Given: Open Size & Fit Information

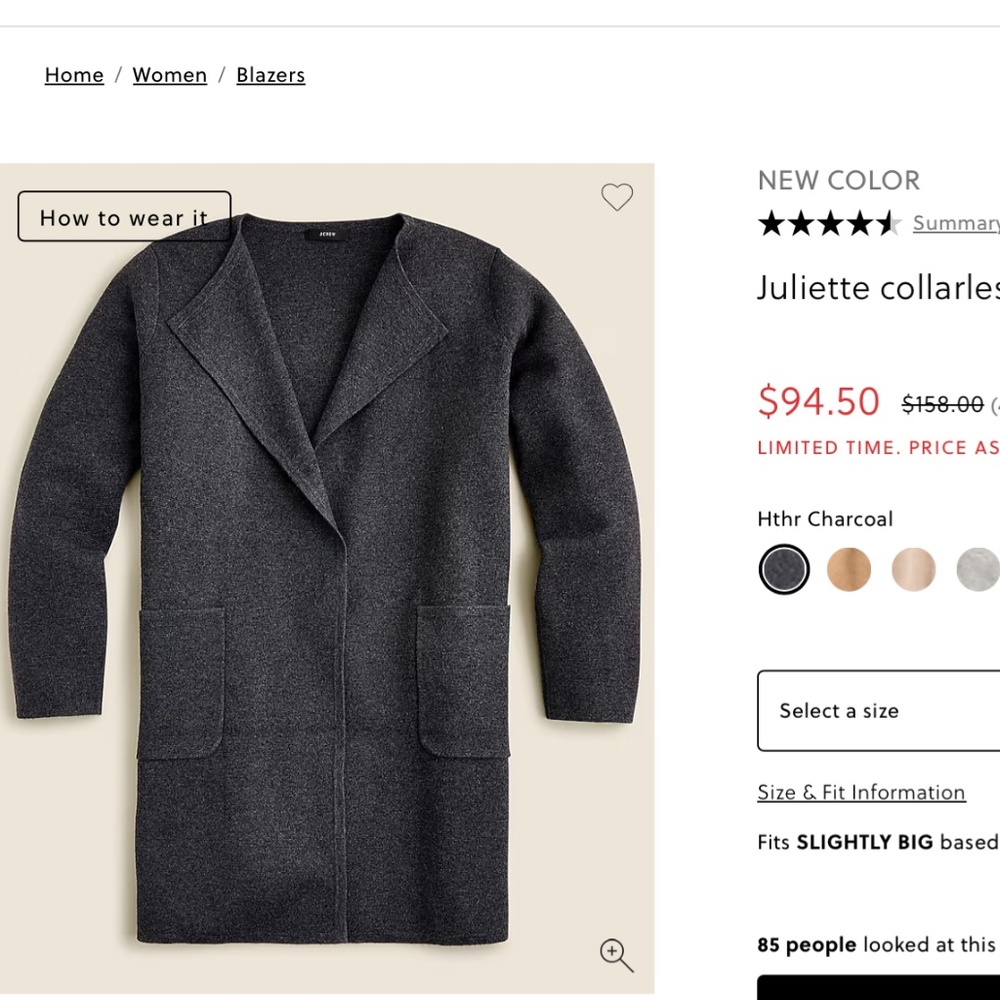Looking at the screenshot, I should pos(861,792).
